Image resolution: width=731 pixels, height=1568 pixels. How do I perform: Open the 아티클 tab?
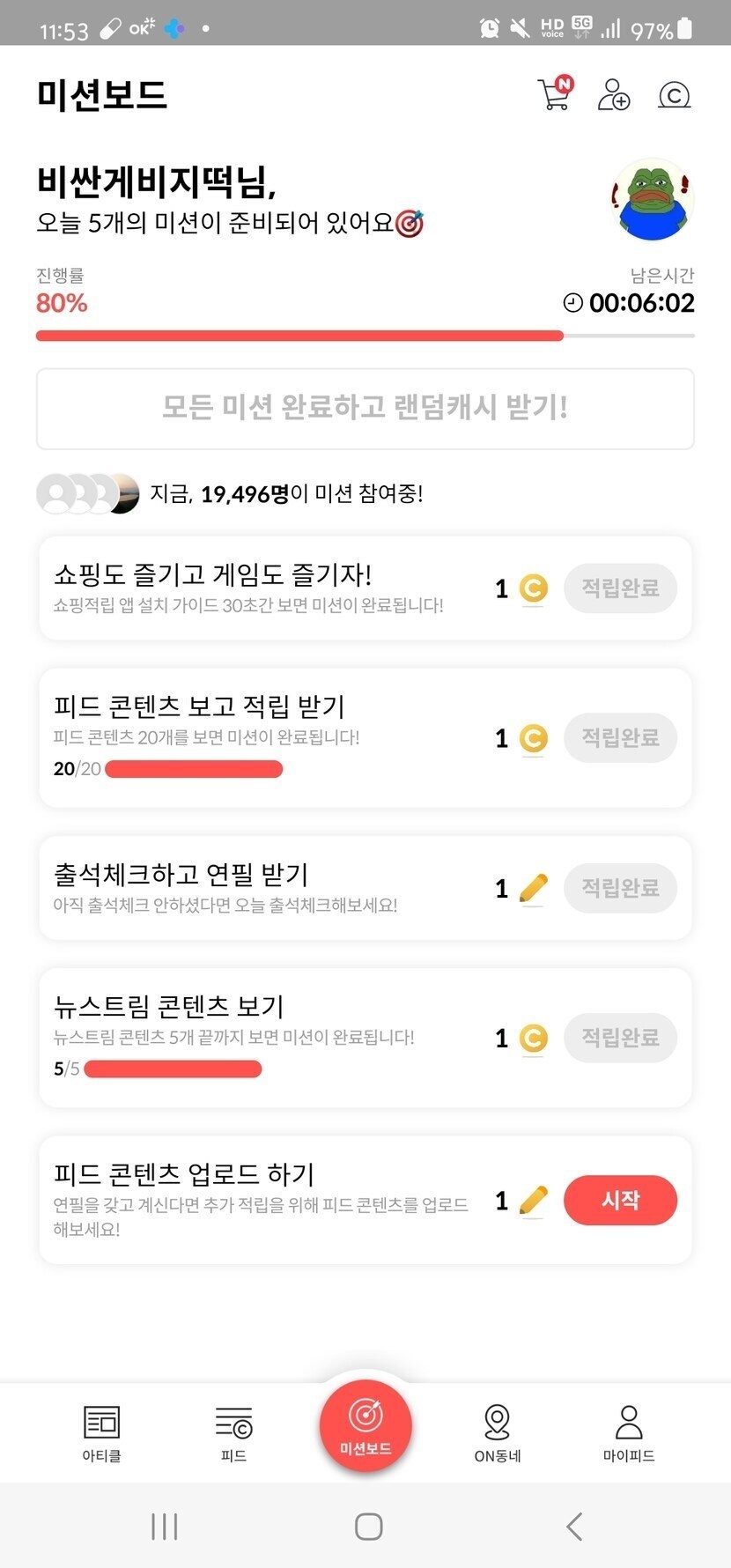tap(101, 1432)
